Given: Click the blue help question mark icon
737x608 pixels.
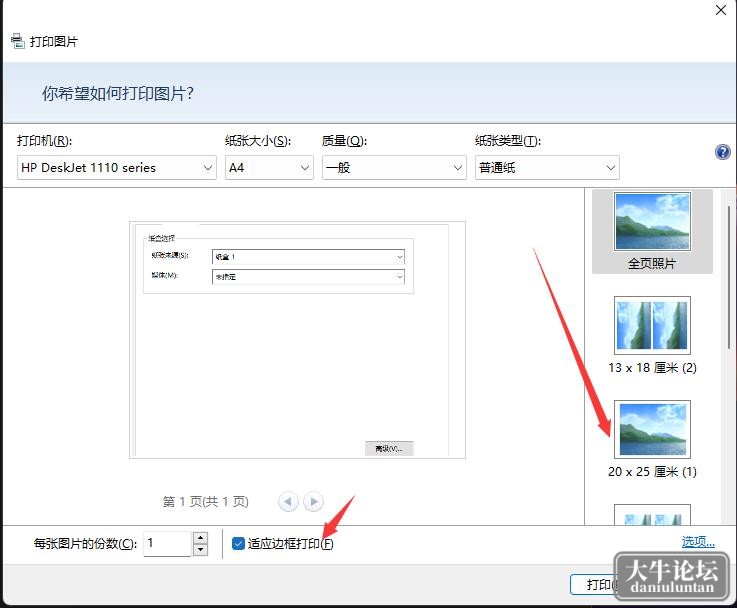Looking at the screenshot, I should [722, 152].
